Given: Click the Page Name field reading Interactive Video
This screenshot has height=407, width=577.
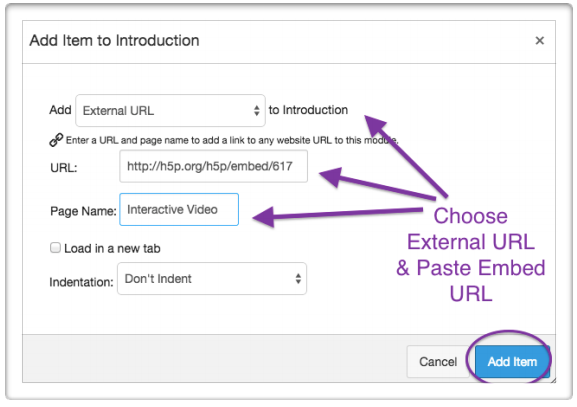Looking at the screenshot, I should (179, 209).
